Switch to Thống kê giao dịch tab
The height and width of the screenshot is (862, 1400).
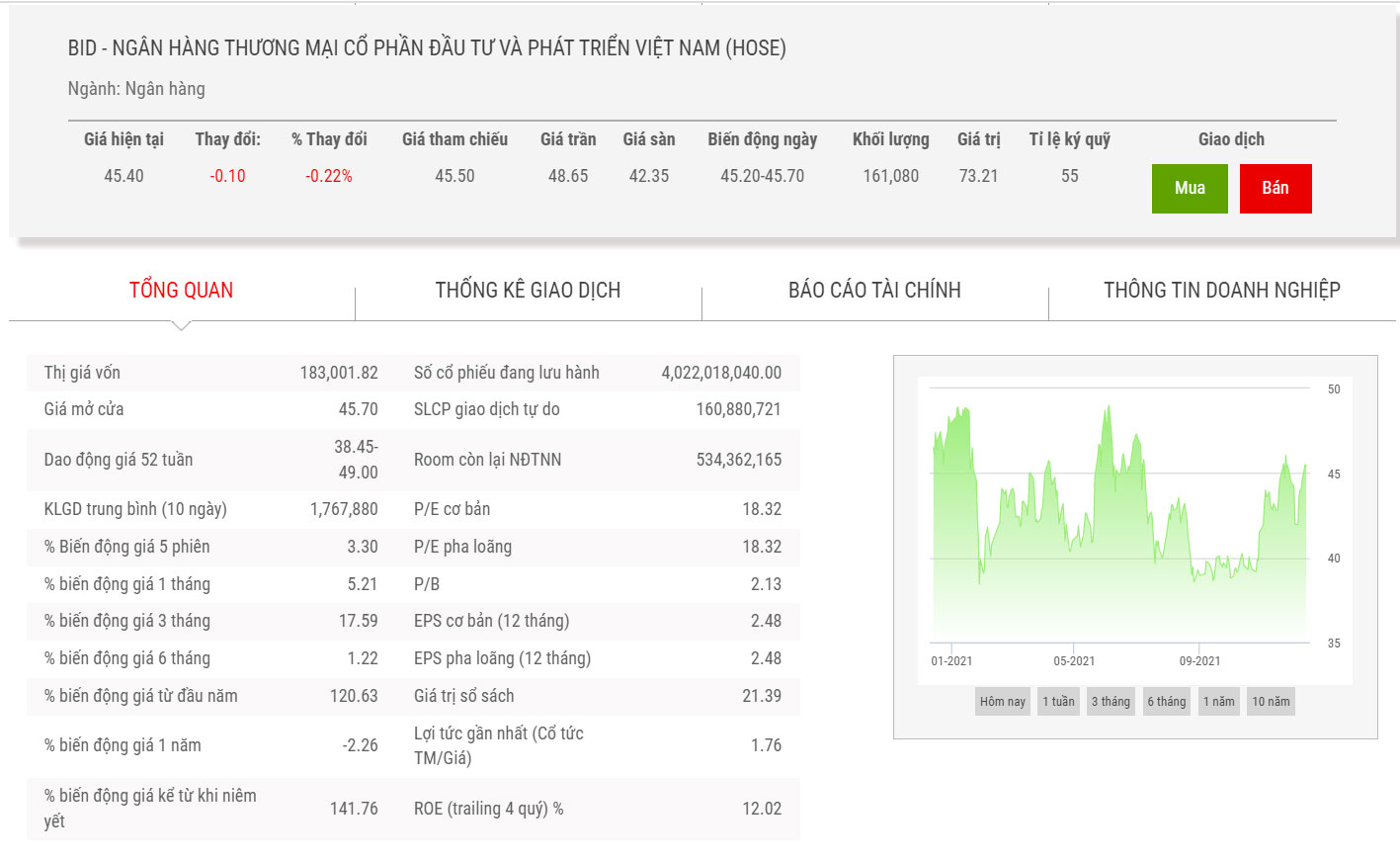(x=528, y=291)
